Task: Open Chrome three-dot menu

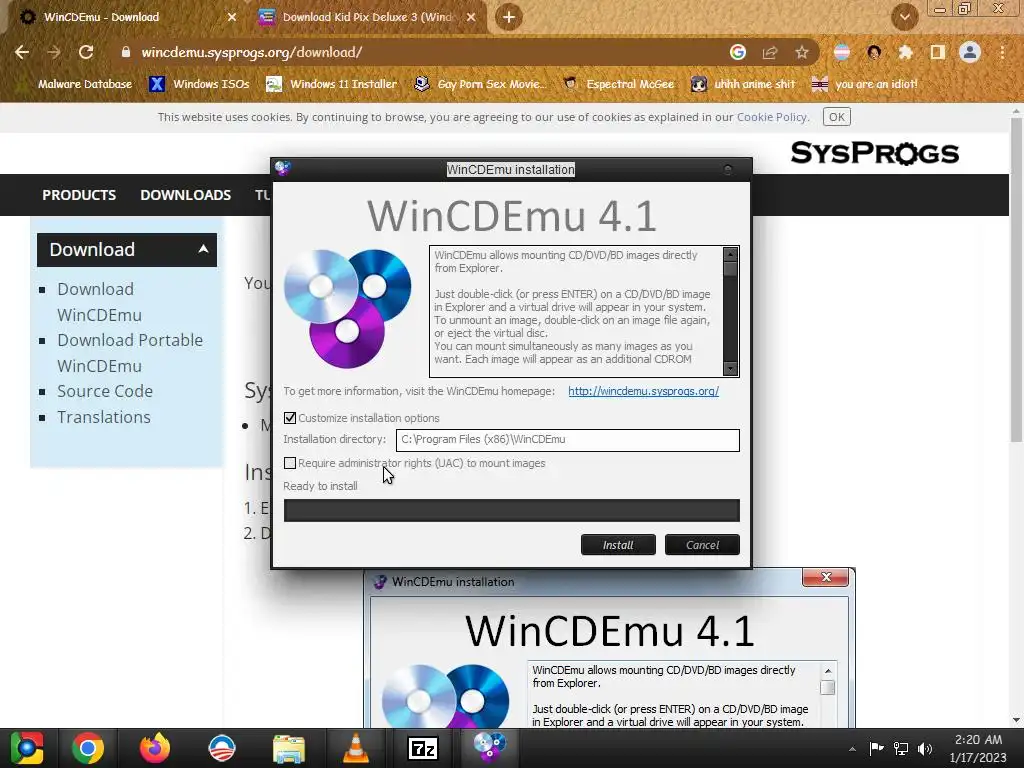Action: point(1002,52)
